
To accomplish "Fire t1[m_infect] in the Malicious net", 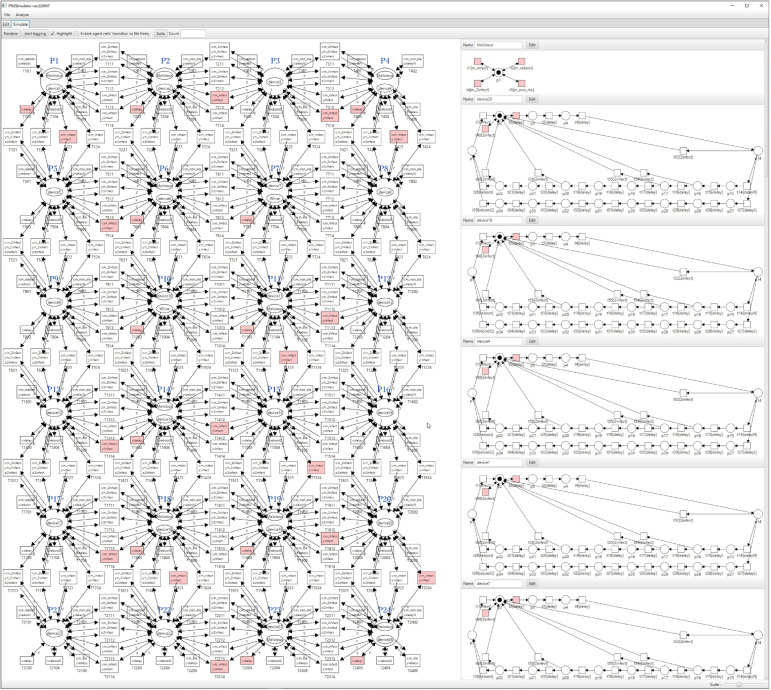I will click(477, 61).
